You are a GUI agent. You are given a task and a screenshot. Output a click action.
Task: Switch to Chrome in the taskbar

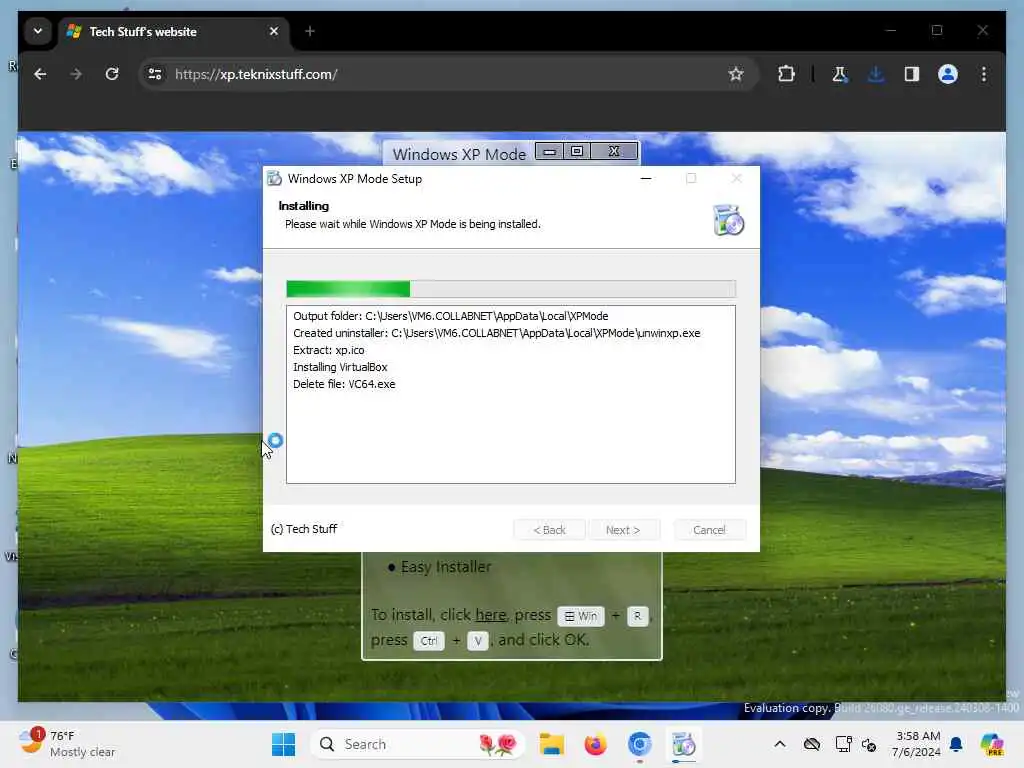click(x=639, y=744)
